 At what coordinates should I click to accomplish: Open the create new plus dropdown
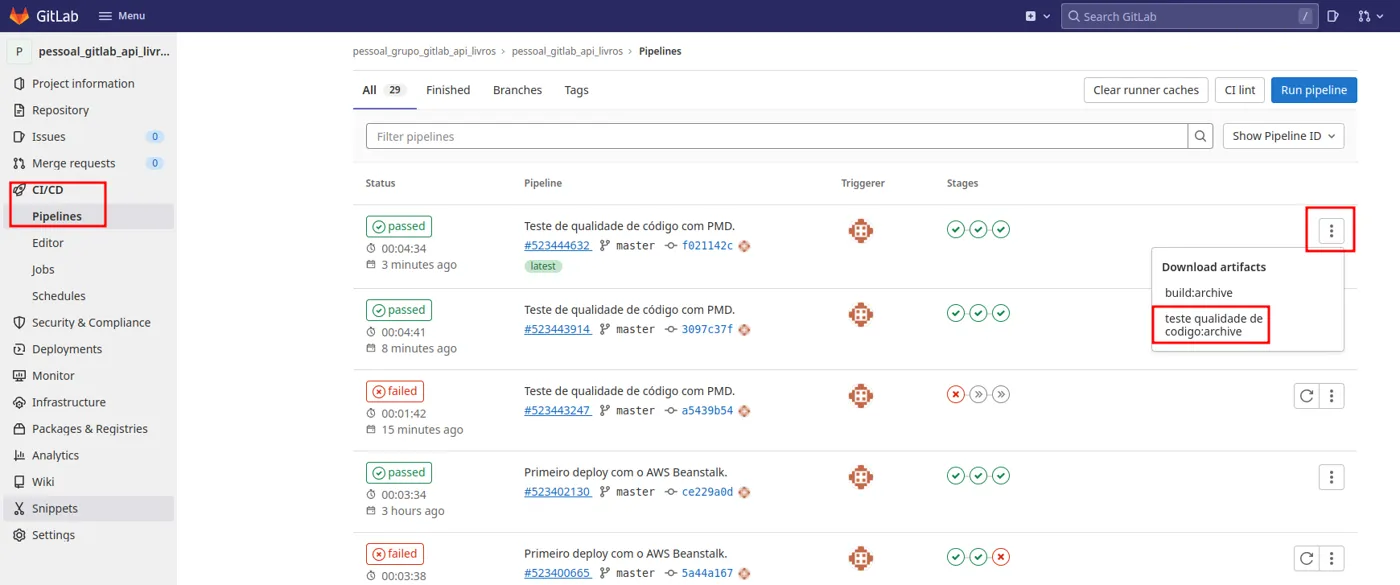[1037, 16]
